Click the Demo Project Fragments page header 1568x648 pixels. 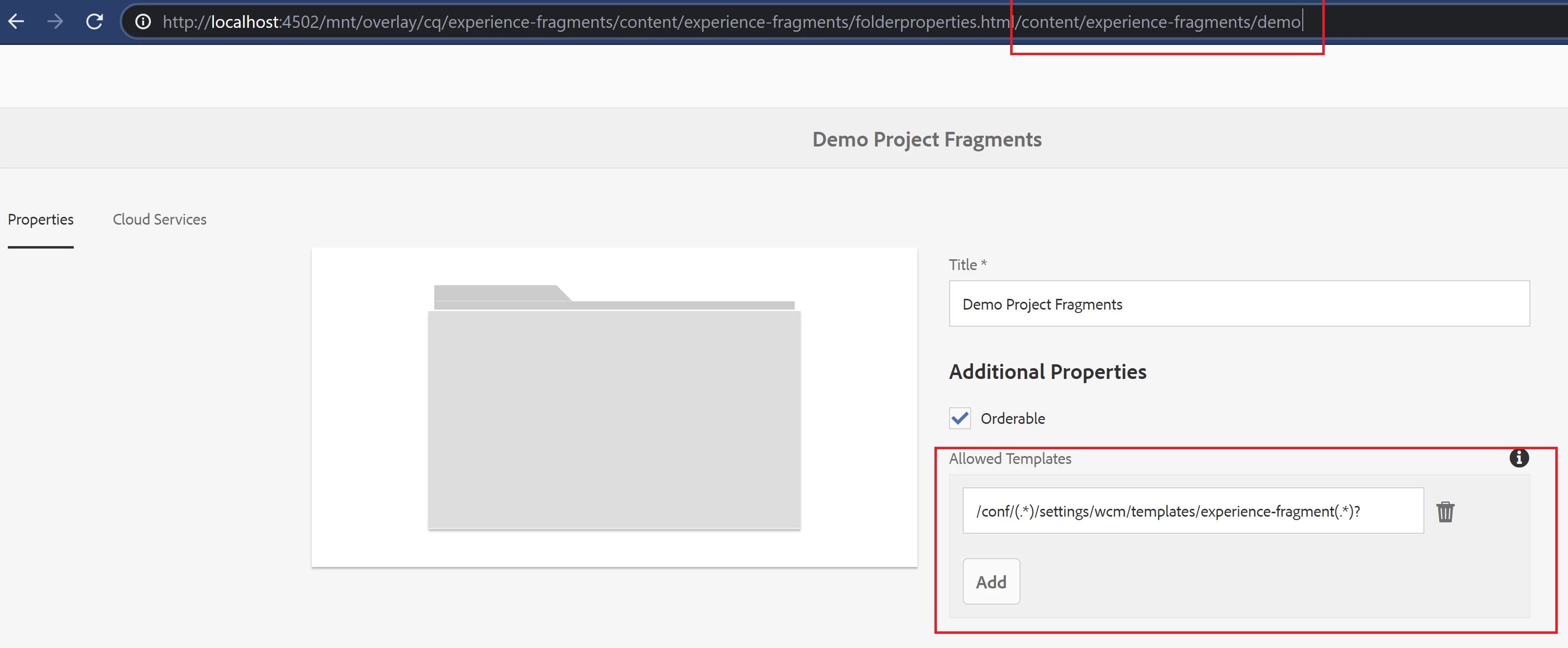pyautogui.click(x=927, y=139)
